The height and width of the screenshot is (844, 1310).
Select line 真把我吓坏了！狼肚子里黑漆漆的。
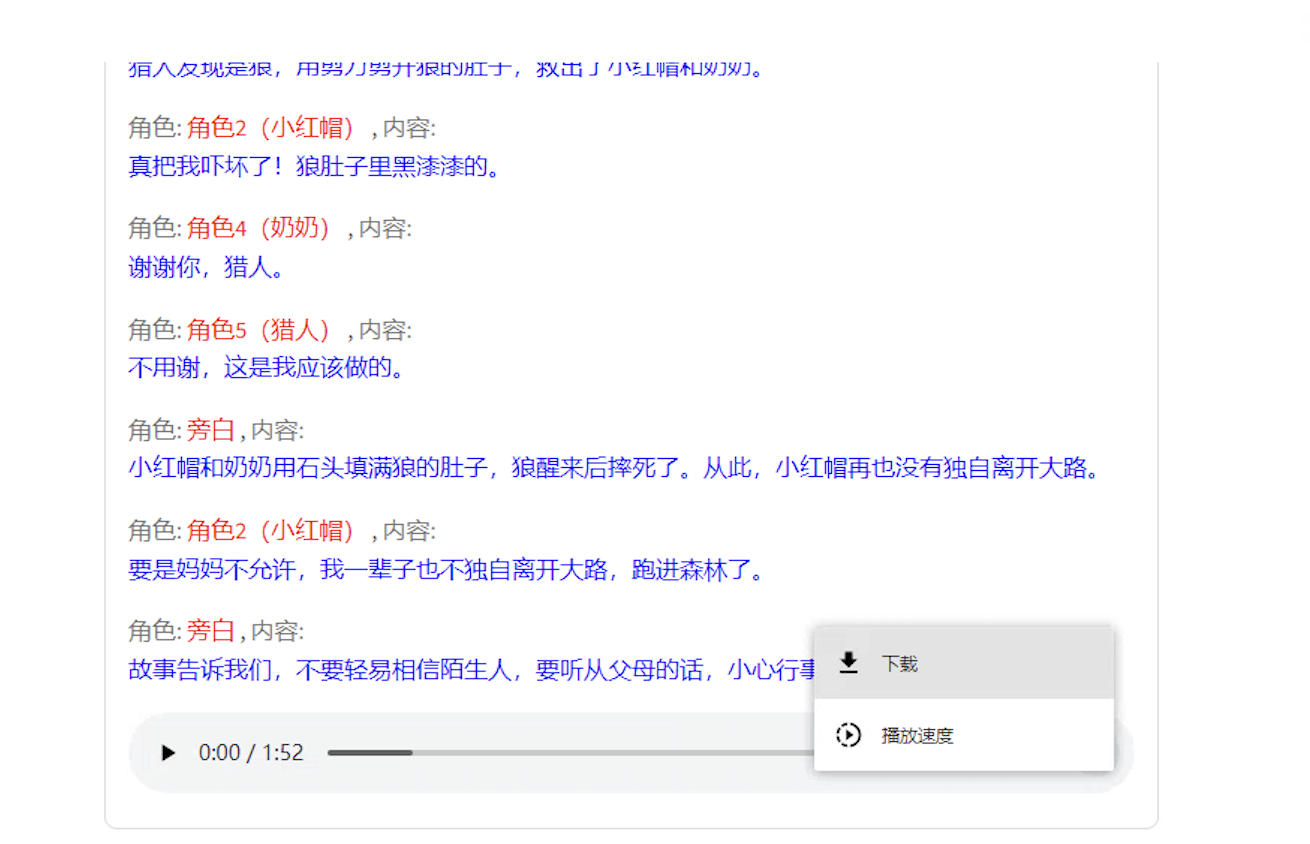[x=314, y=167]
